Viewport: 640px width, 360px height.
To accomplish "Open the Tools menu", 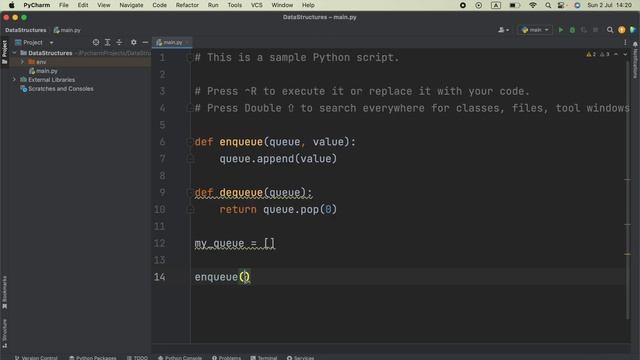I will (x=234, y=5).
